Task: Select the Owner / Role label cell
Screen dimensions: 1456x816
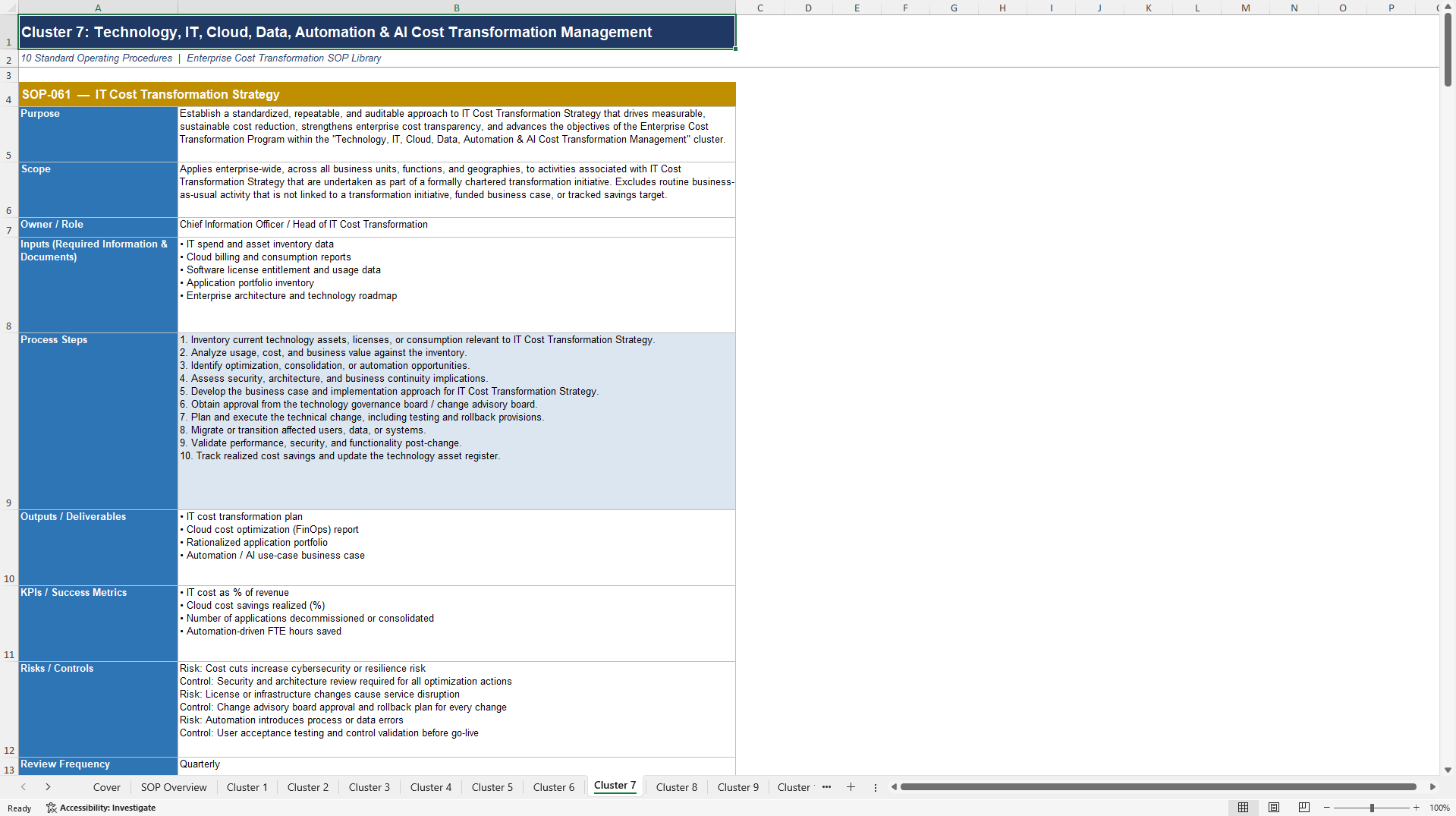Action: (98, 227)
